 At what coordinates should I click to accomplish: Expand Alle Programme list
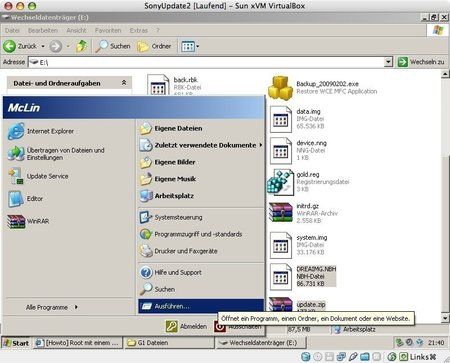(52, 307)
